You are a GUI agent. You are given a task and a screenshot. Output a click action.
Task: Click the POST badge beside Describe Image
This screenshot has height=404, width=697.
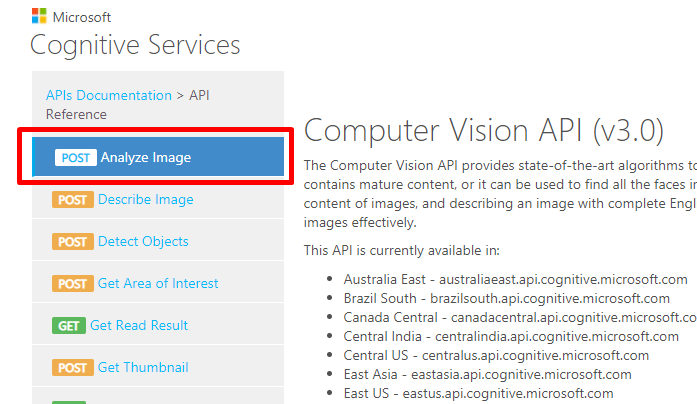click(x=72, y=200)
